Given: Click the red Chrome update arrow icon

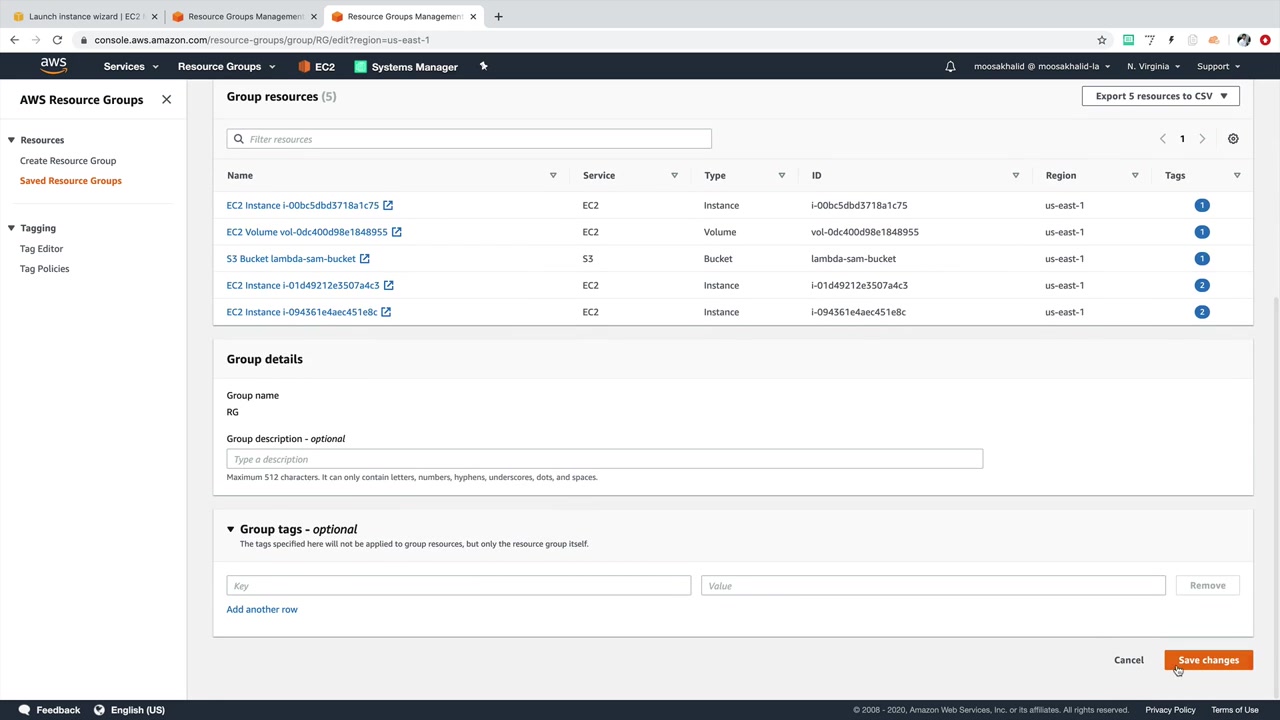Looking at the screenshot, I should 1265,40.
